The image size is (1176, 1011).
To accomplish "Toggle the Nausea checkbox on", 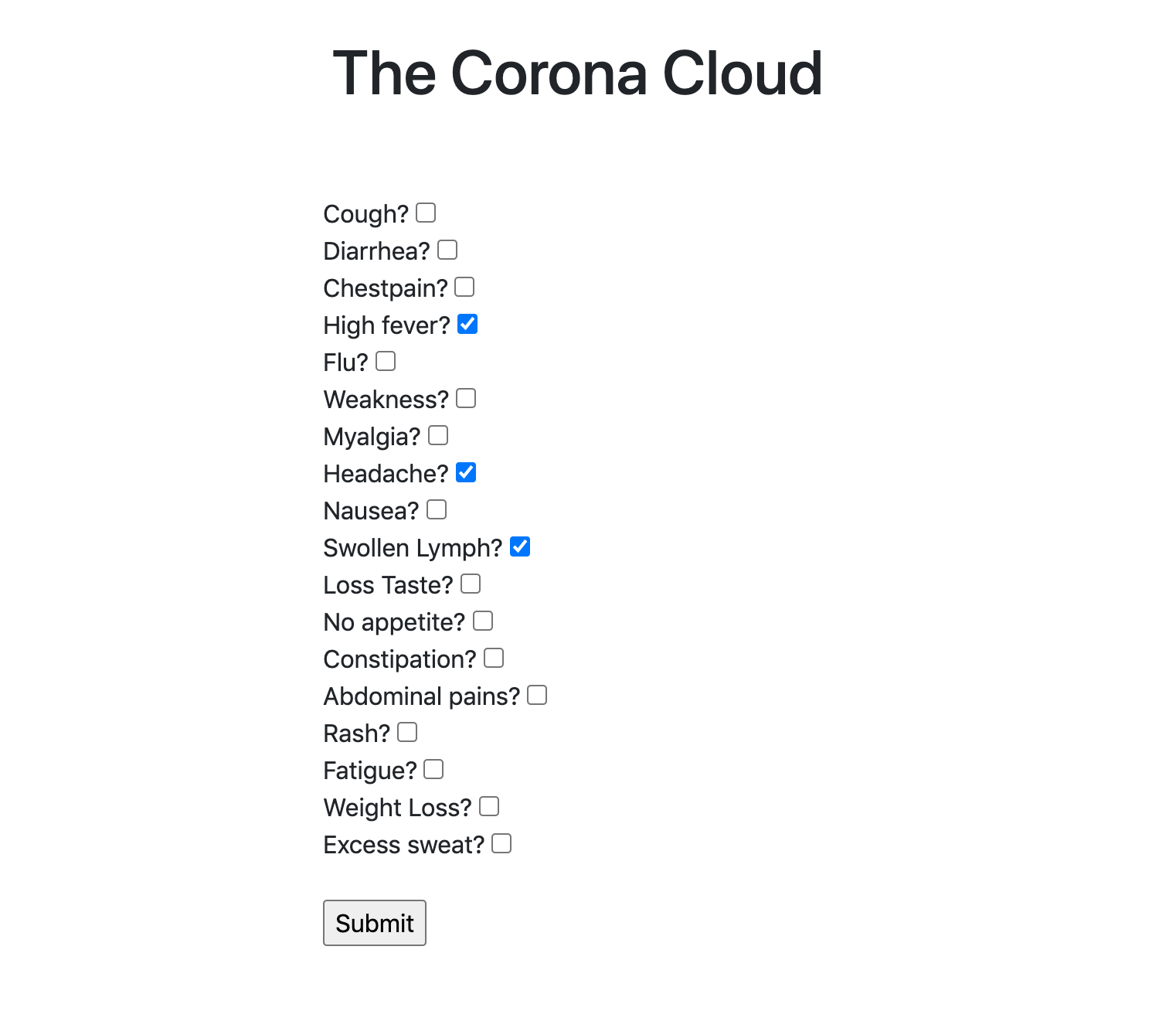I will tap(437, 509).
